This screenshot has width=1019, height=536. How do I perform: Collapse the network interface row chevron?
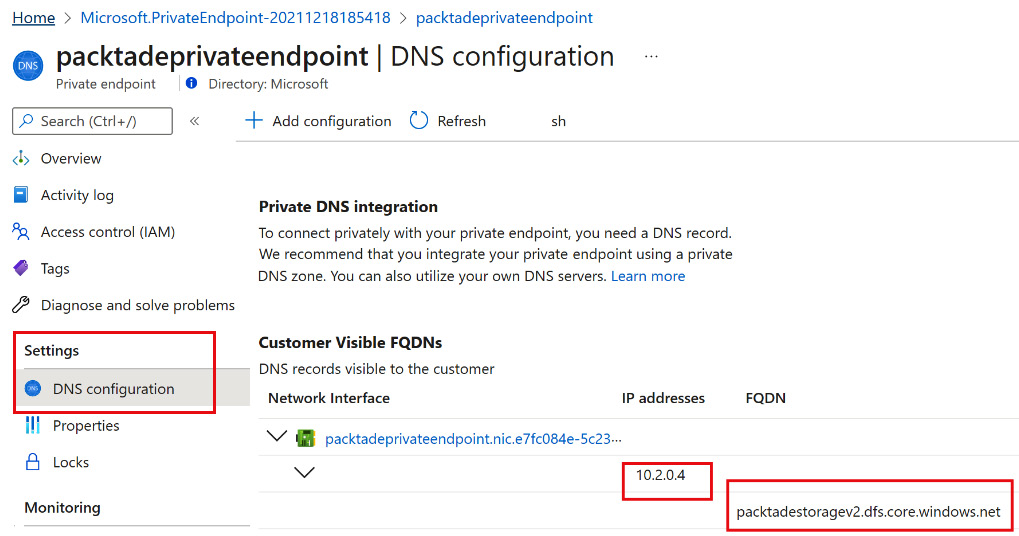tap(276, 437)
